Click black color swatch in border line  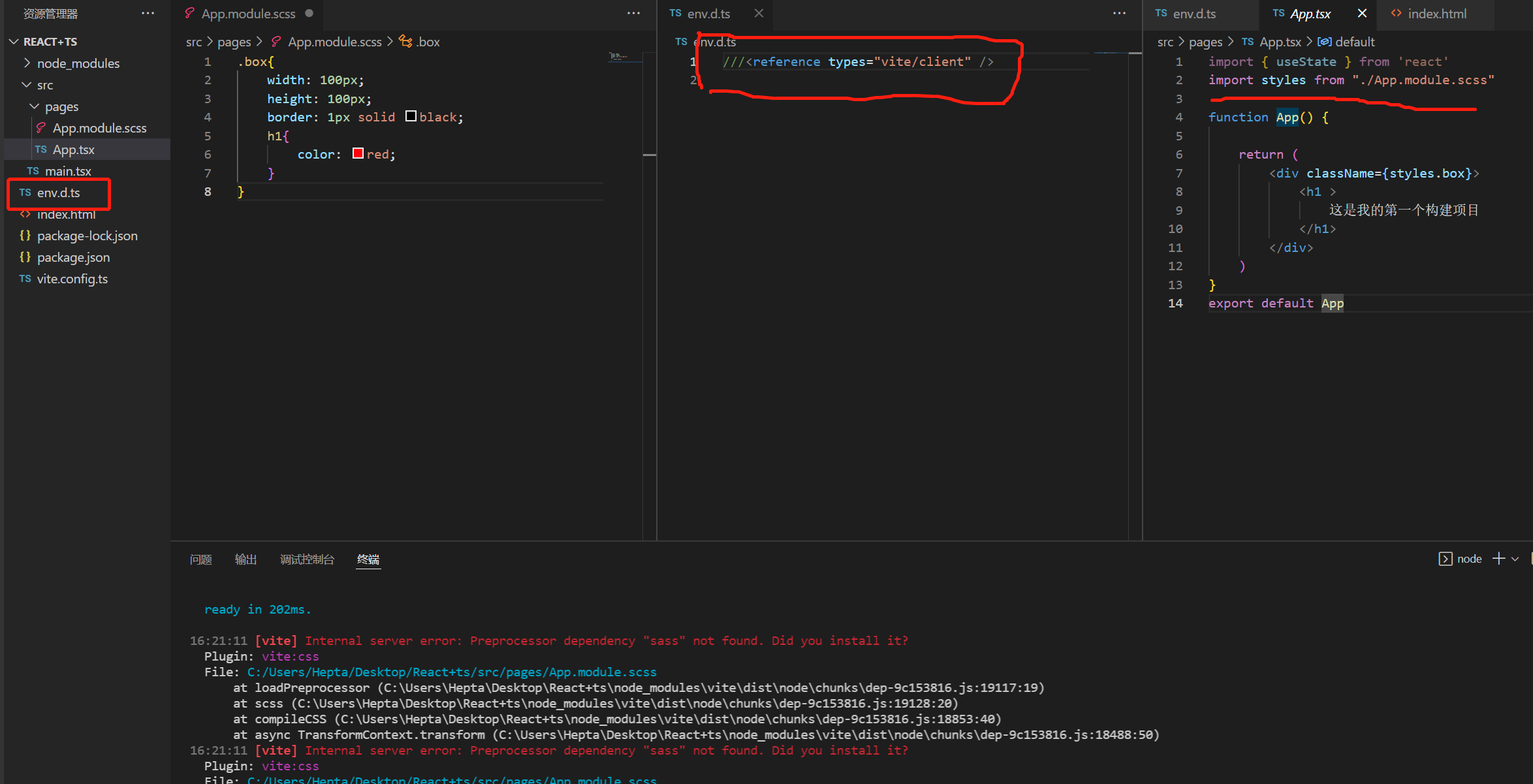[411, 116]
